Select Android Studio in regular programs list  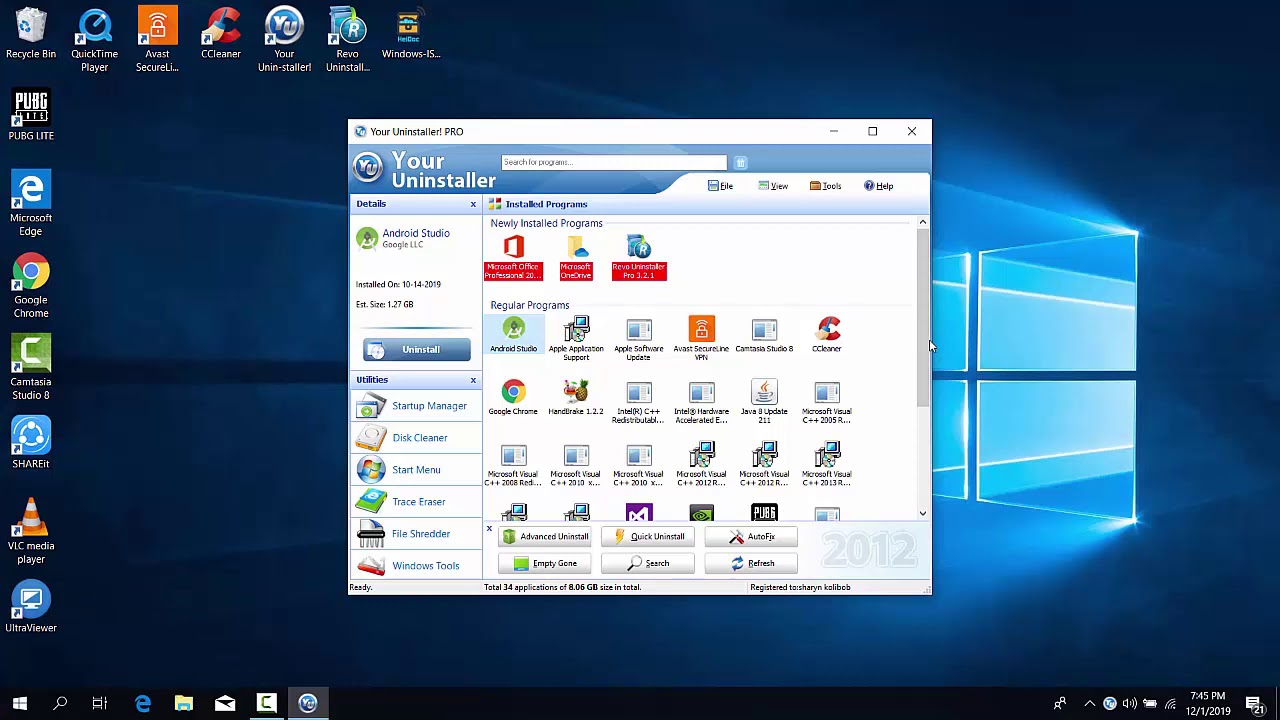click(x=513, y=335)
